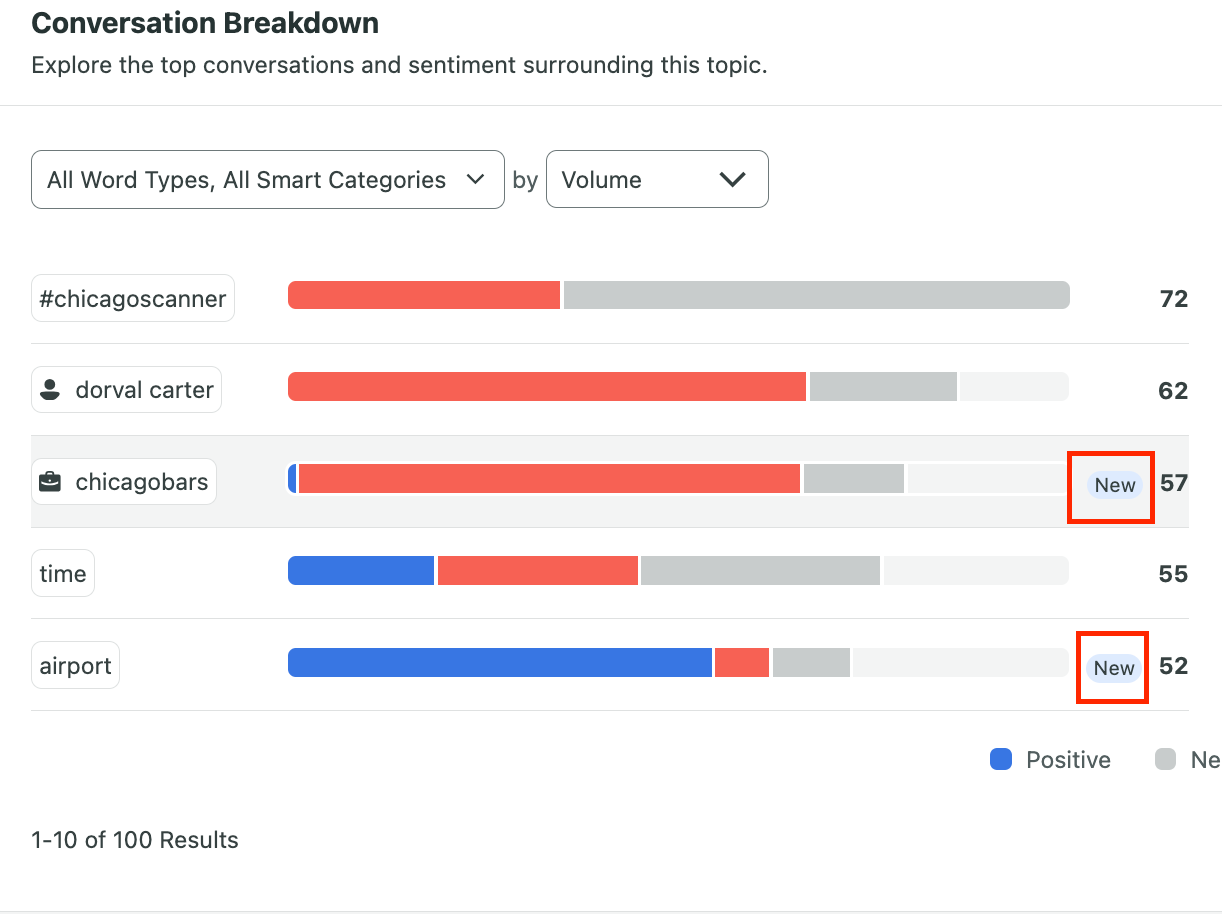Click the chevron on the word types filter
Viewport: 1222px width, 914px height.
[x=476, y=180]
